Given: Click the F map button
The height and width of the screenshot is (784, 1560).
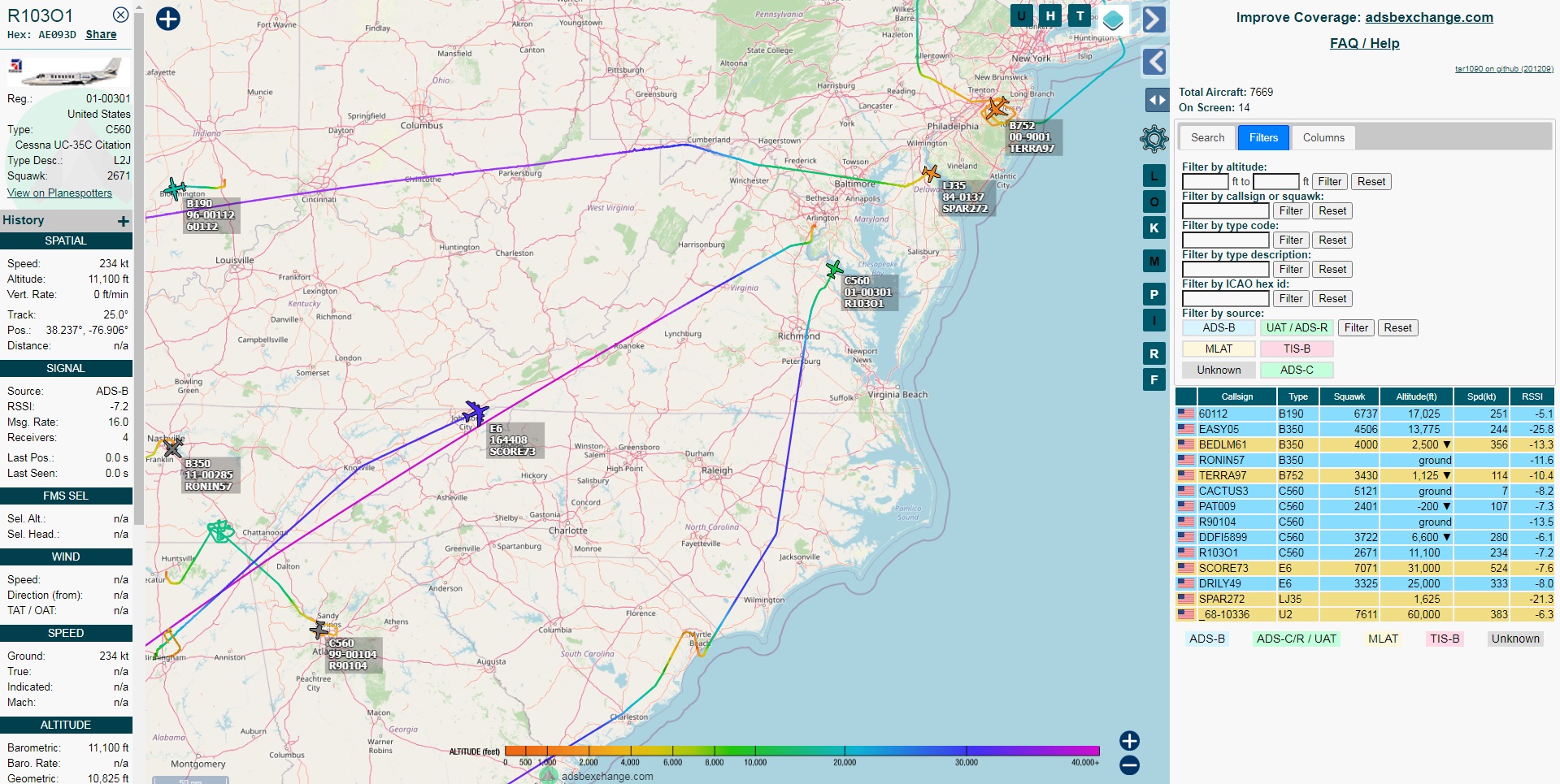Looking at the screenshot, I should 1154,379.
